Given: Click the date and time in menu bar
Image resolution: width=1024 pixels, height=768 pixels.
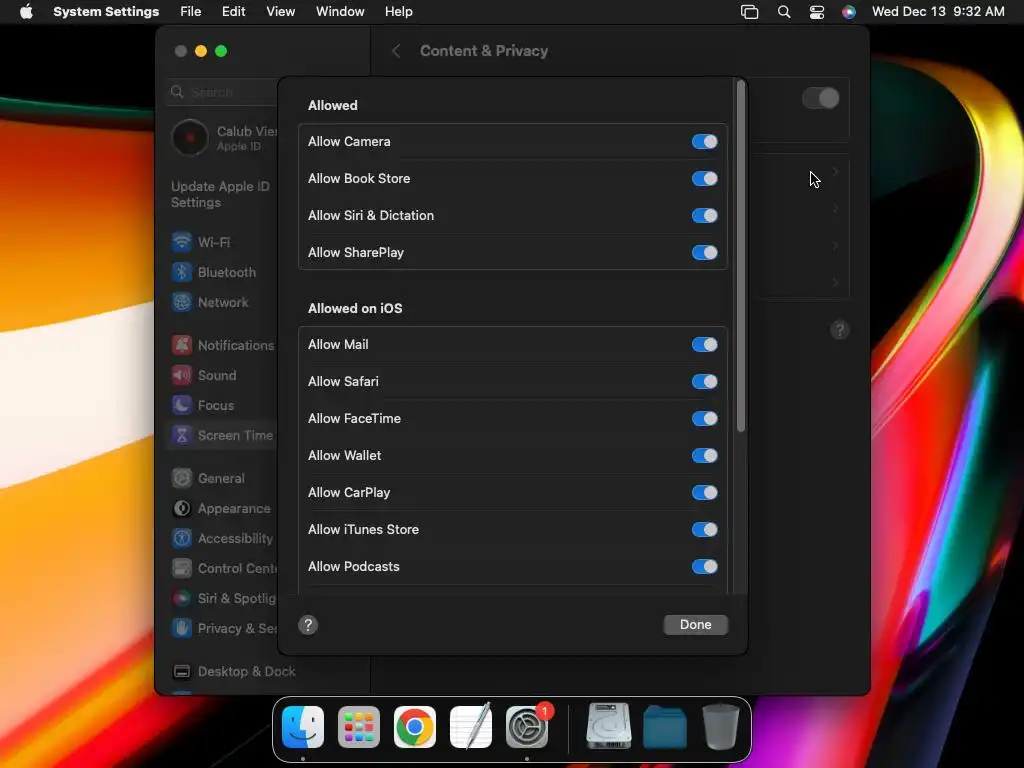Looking at the screenshot, I should click(x=938, y=12).
